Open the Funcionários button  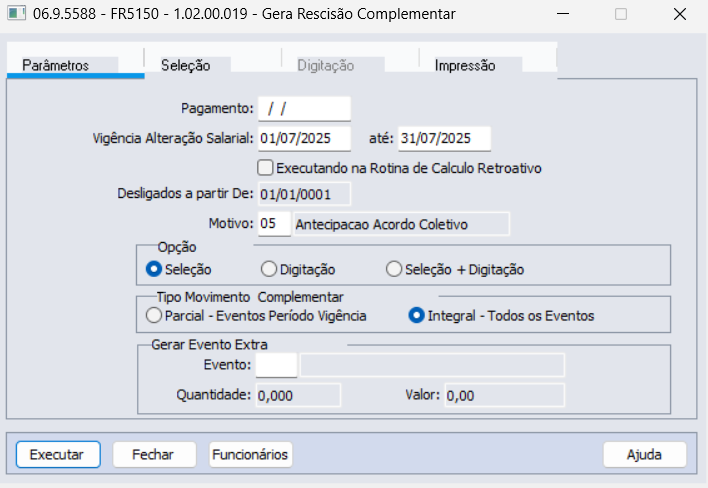250,454
